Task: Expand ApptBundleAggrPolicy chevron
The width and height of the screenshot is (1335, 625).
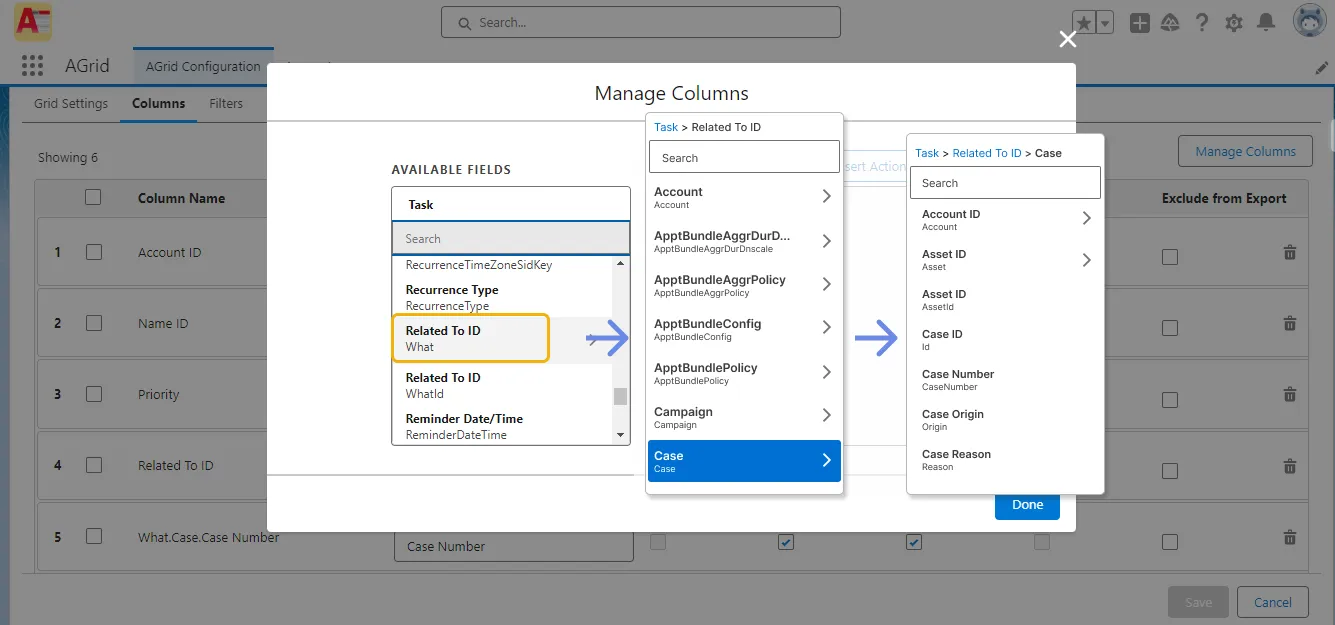Action: pyautogui.click(x=827, y=285)
